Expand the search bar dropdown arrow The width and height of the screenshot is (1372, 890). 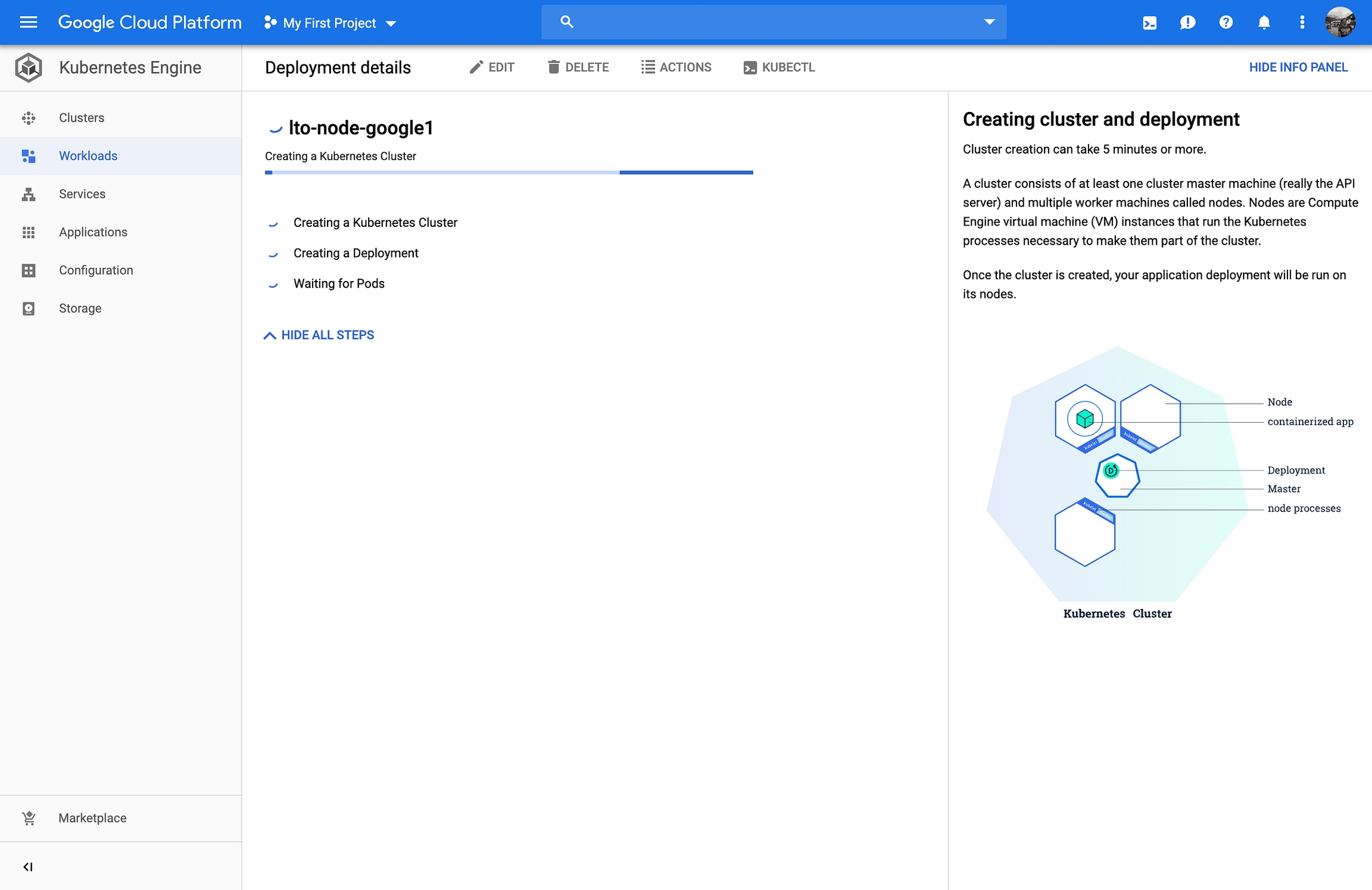[x=989, y=22]
